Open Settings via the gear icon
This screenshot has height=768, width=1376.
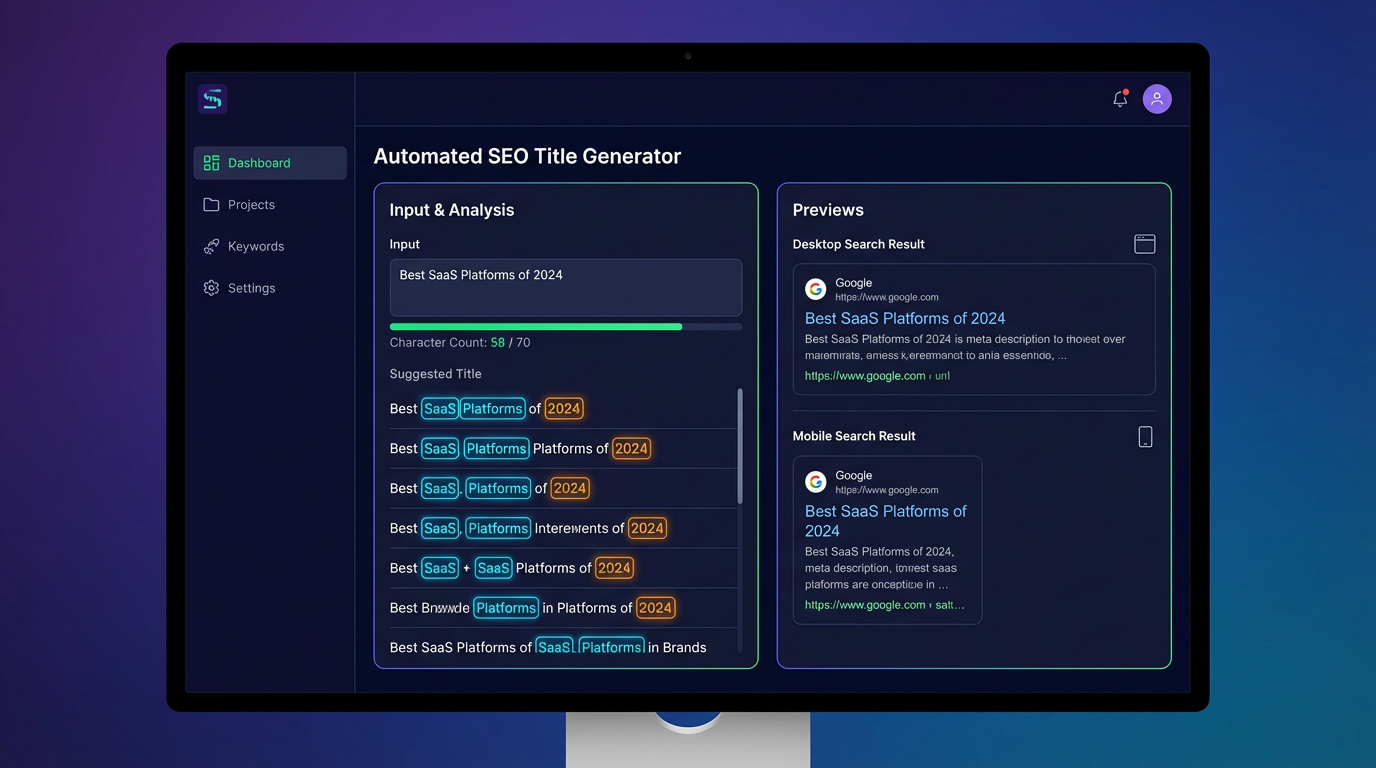click(x=211, y=288)
